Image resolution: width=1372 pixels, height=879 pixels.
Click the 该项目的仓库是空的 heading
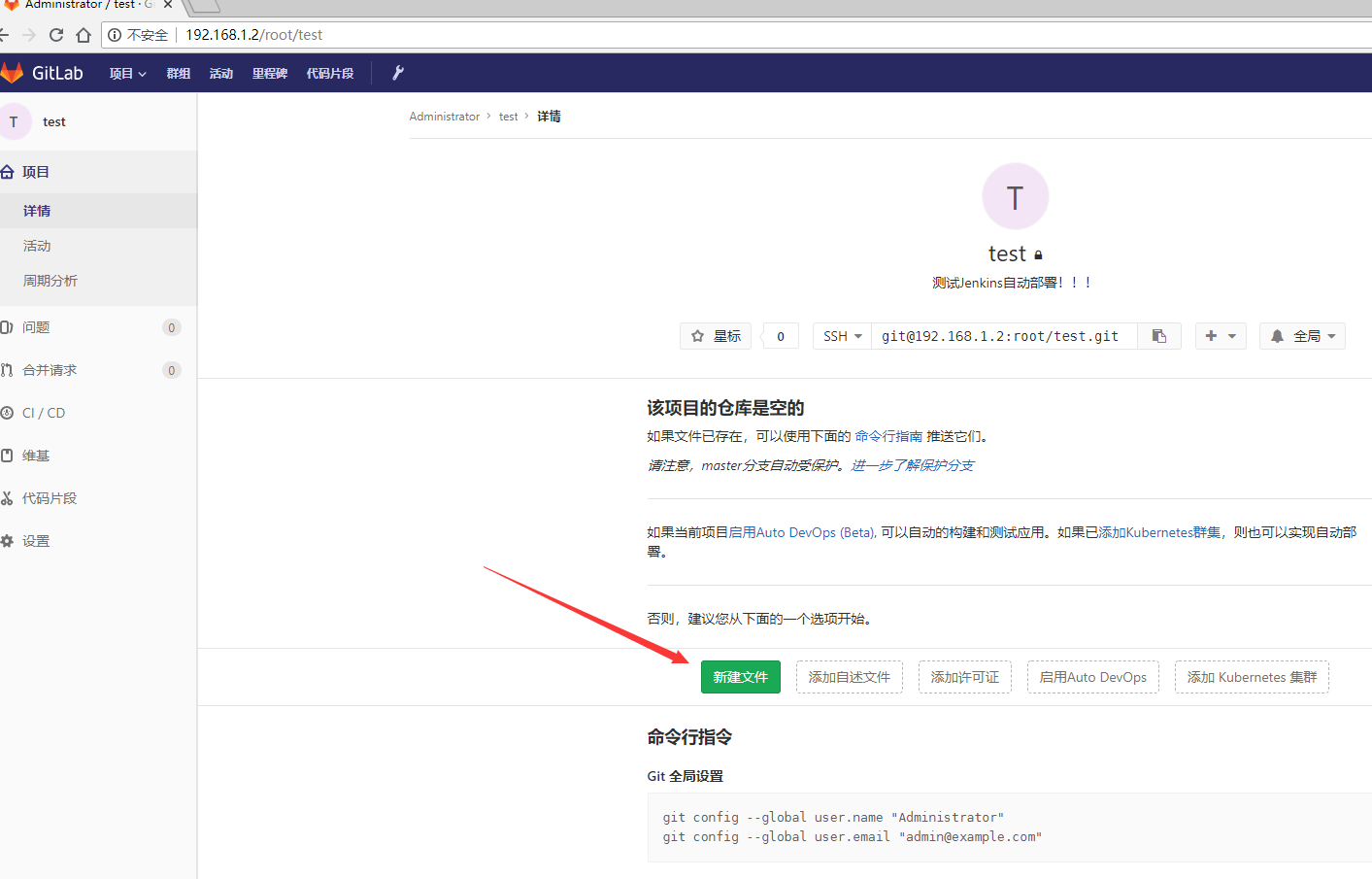point(725,408)
